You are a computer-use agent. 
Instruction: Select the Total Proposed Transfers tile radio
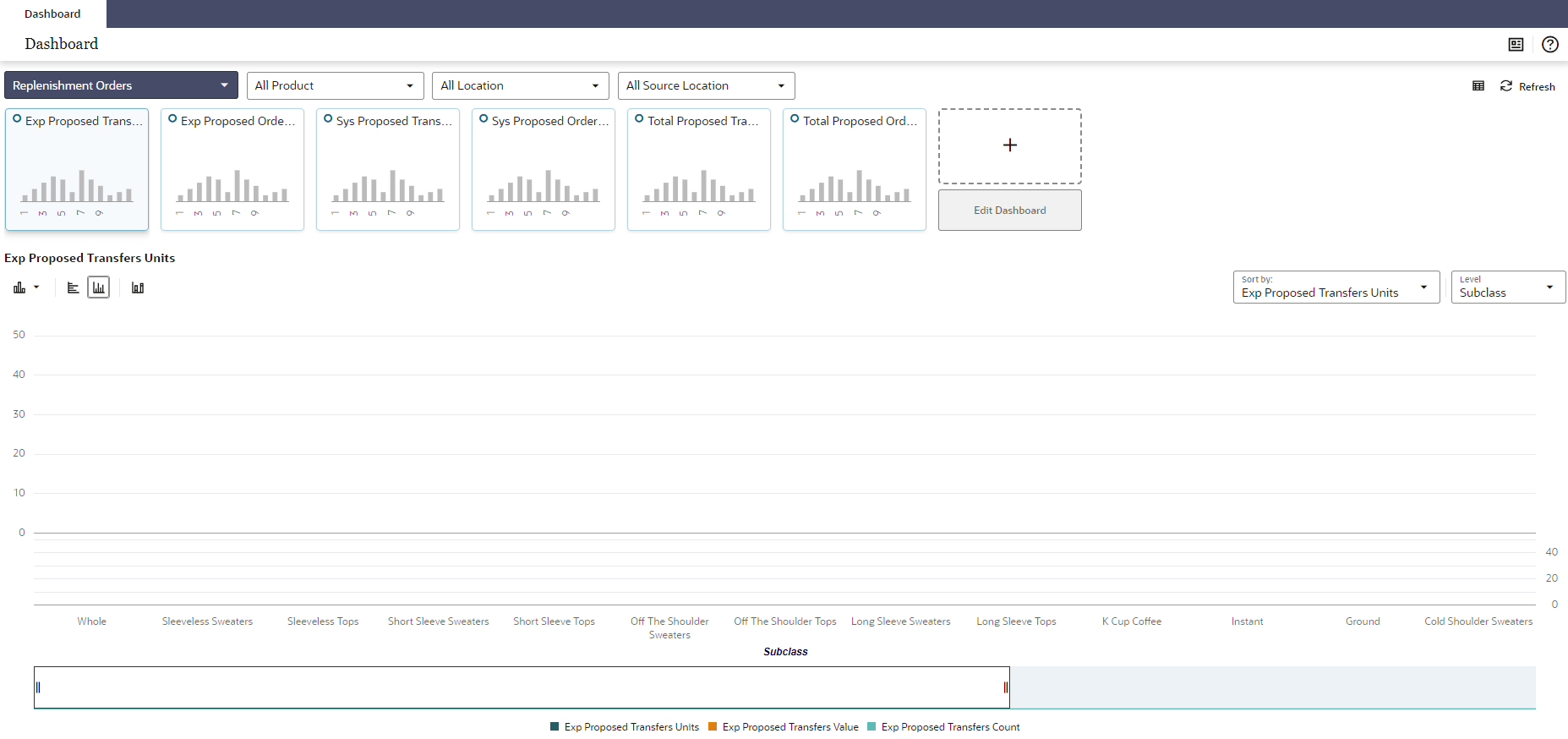click(639, 119)
